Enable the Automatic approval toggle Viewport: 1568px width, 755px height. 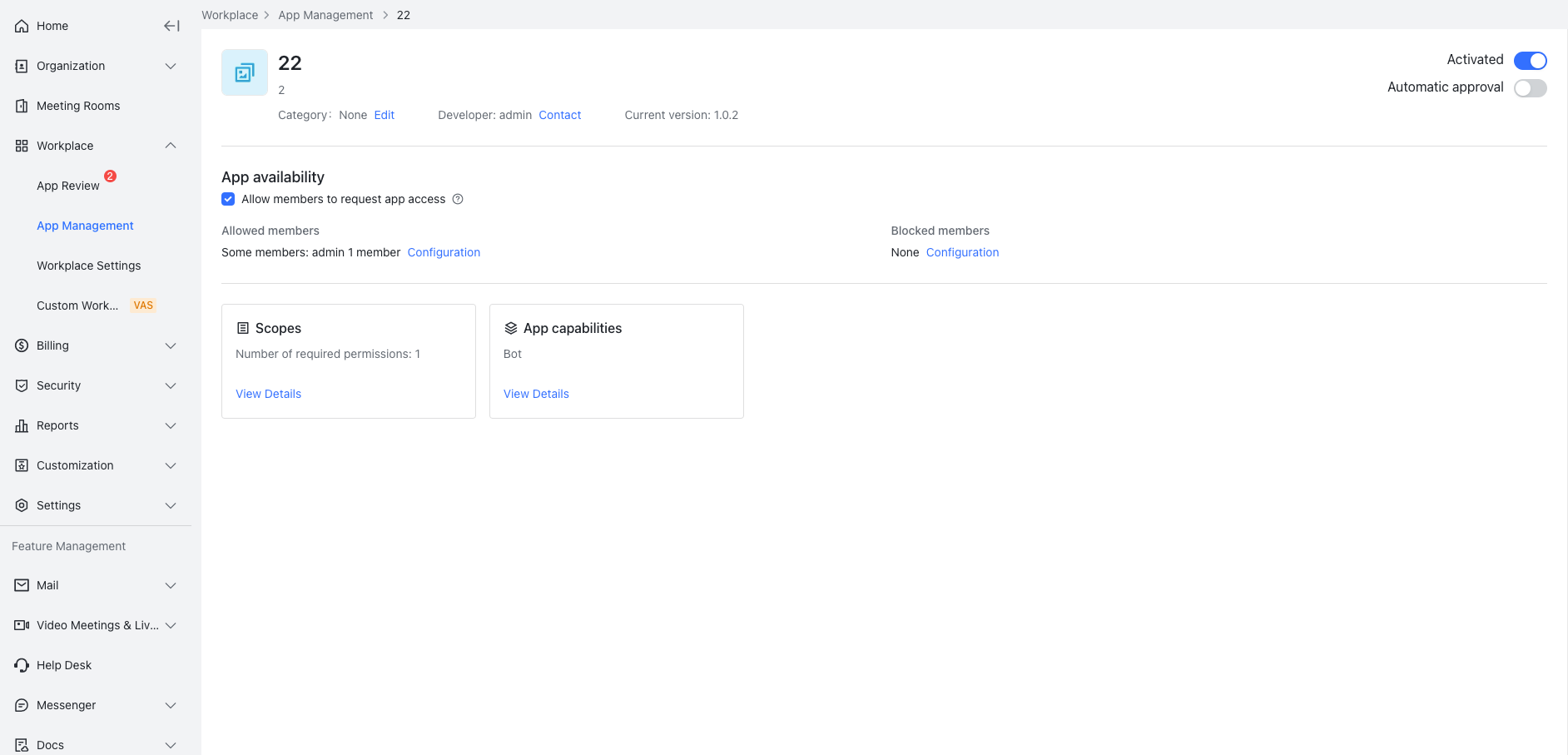(x=1530, y=87)
